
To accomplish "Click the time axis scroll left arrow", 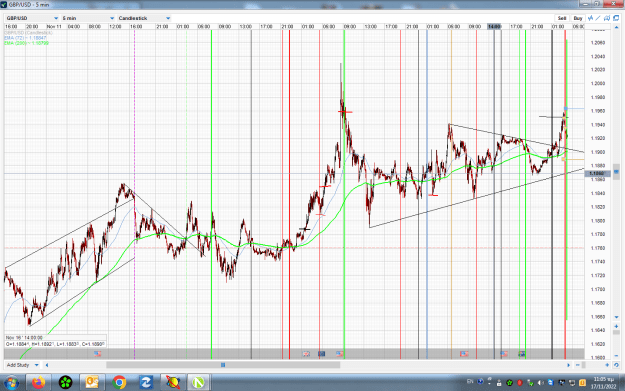I will 47,365.
